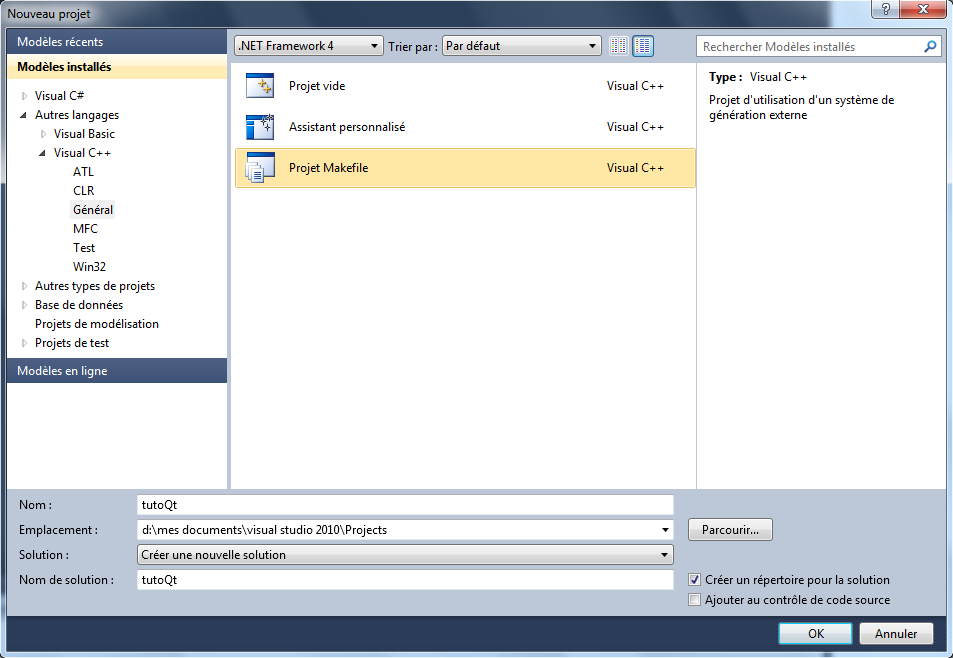Click the Nom text field
The height and width of the screenshot is (658, 953).
[x=405, y=505]
